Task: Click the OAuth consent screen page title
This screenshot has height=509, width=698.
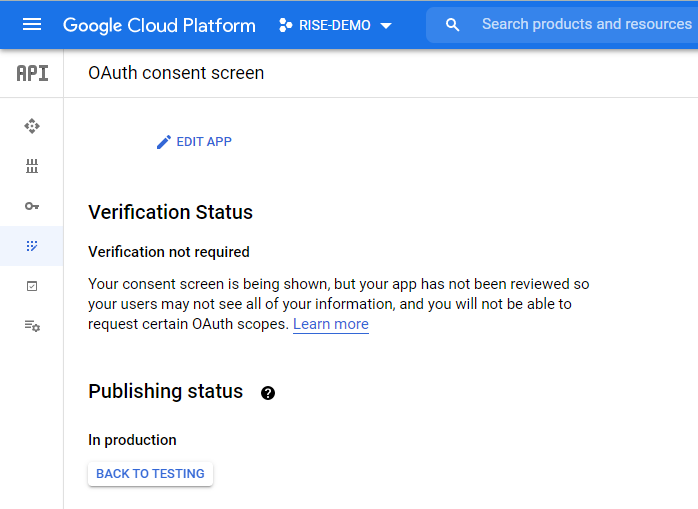Action: click(176, 73)
